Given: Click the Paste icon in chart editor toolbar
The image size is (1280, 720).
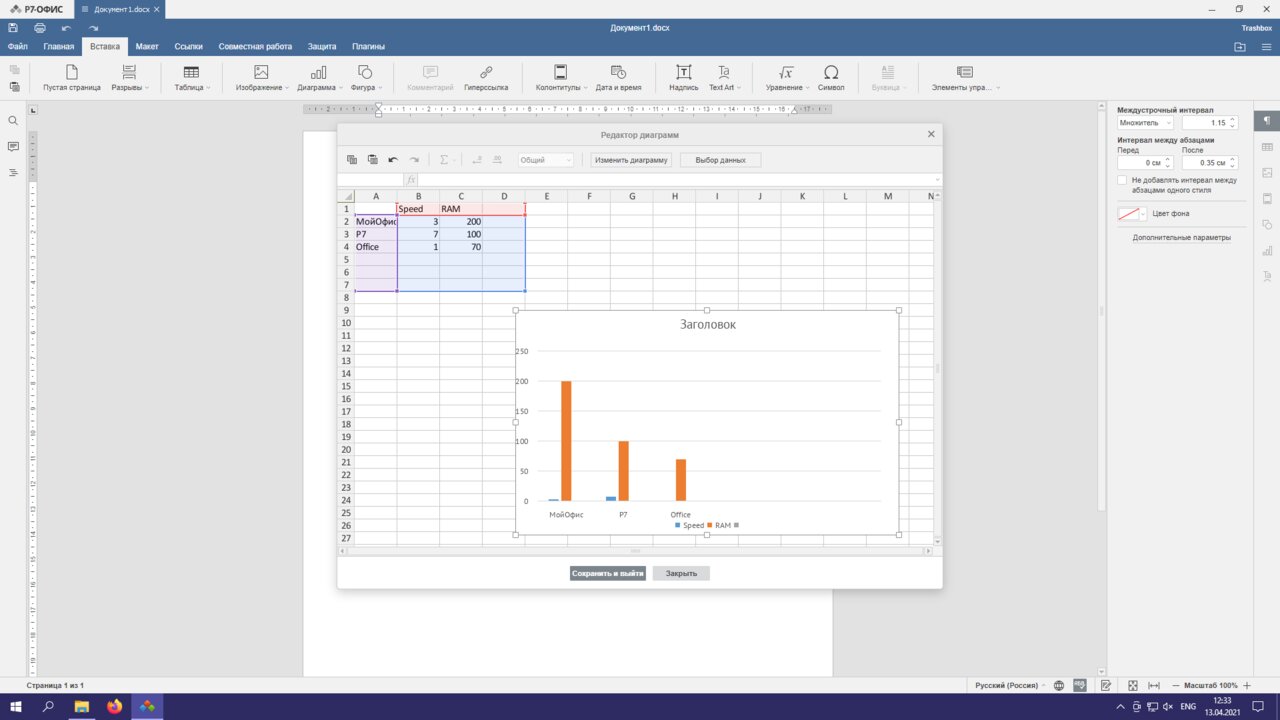Looking at the screenshot, I should pos(372,160).
